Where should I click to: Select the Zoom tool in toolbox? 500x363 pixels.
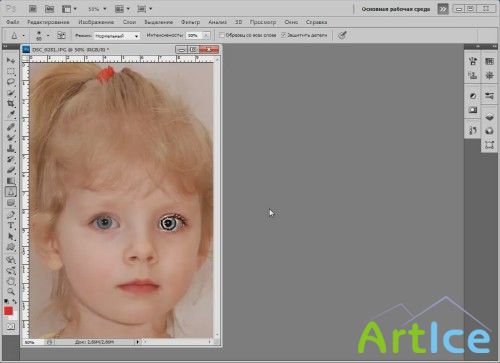point(11,292)
